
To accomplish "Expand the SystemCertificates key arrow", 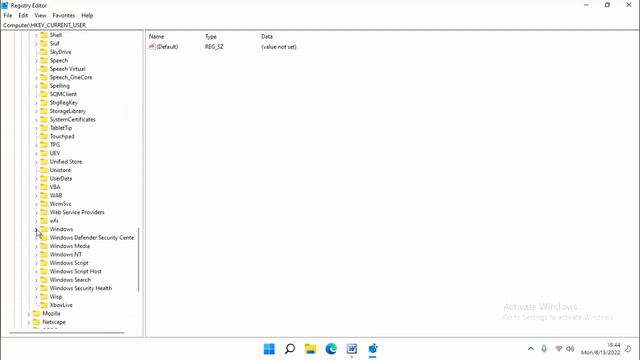I will pos(36,120).
